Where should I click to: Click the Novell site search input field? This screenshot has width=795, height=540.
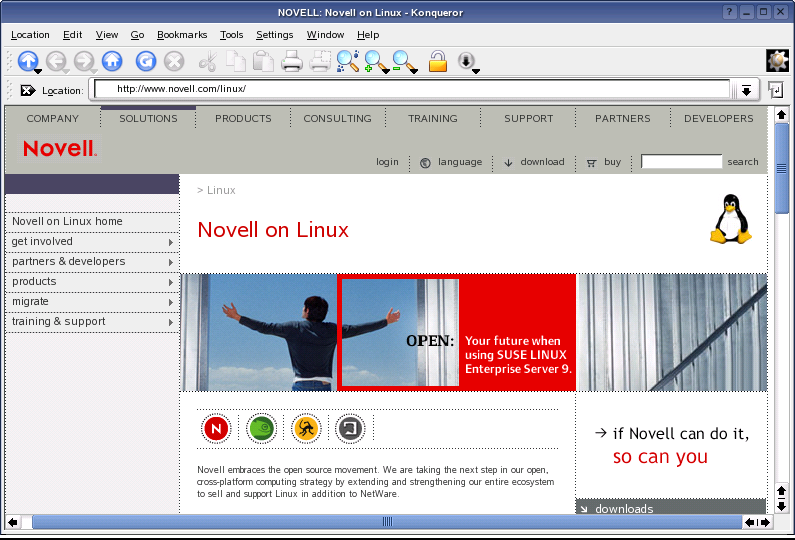681,162
